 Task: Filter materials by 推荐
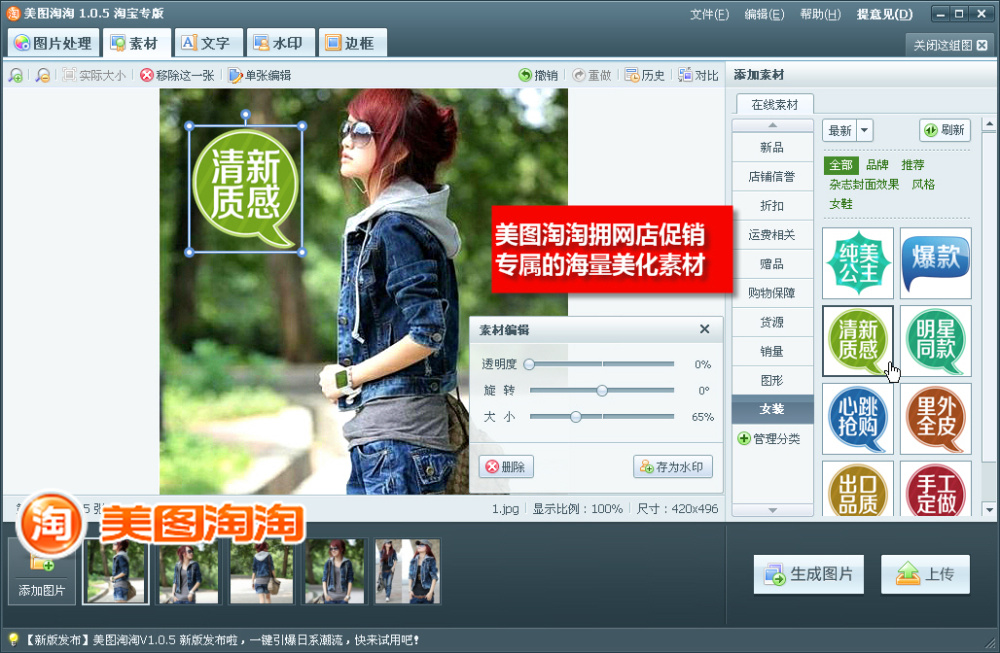(913, 165)
